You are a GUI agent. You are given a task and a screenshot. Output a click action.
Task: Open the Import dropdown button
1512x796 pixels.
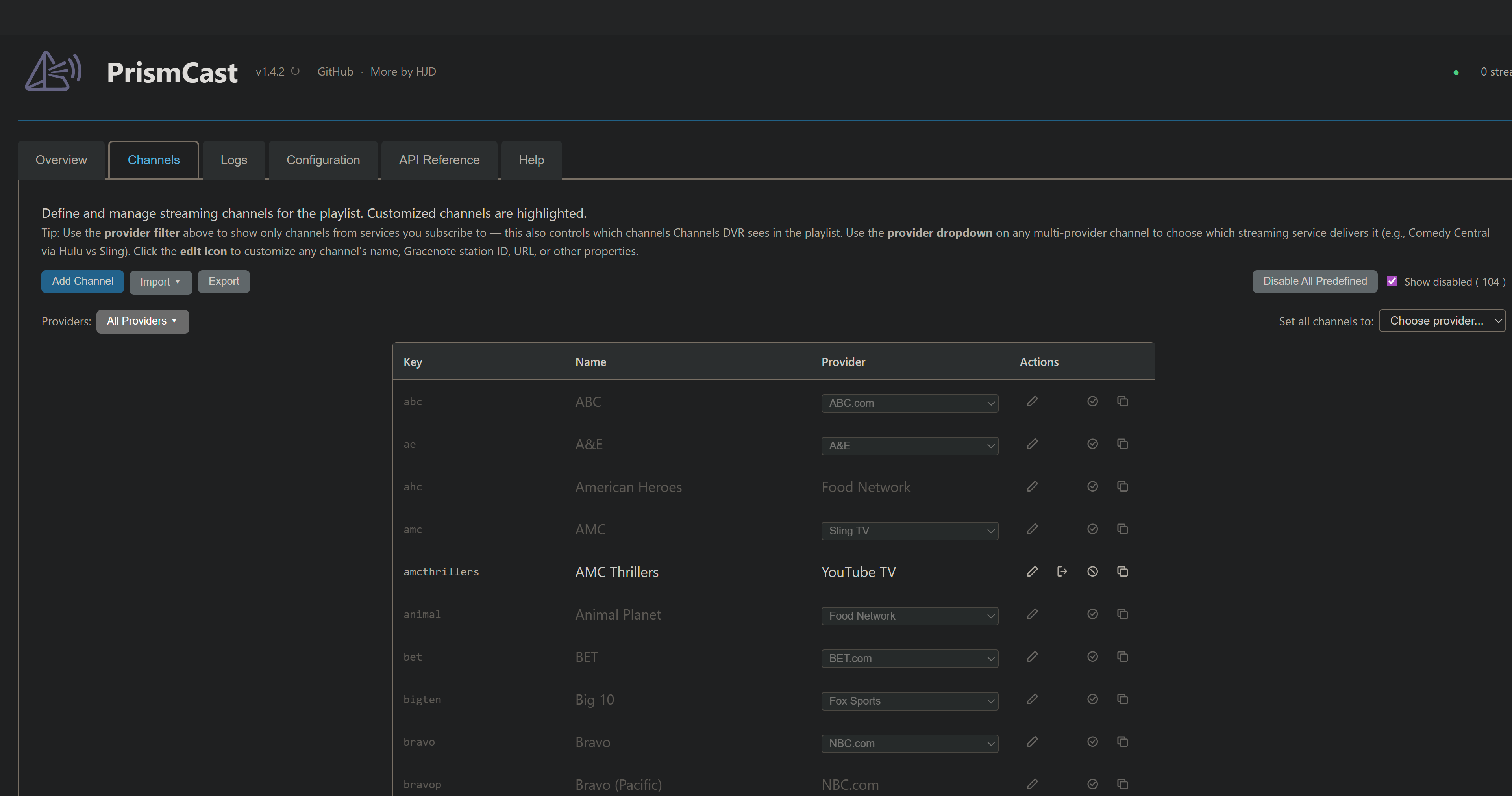(160, 282)
